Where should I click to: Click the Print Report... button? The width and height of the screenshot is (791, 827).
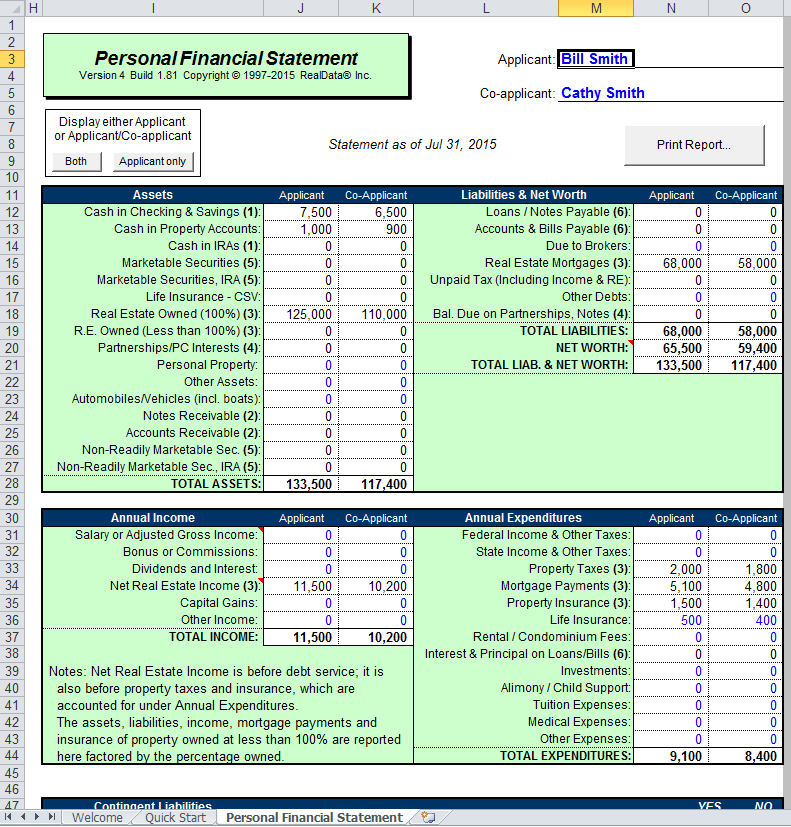[694, 145]
